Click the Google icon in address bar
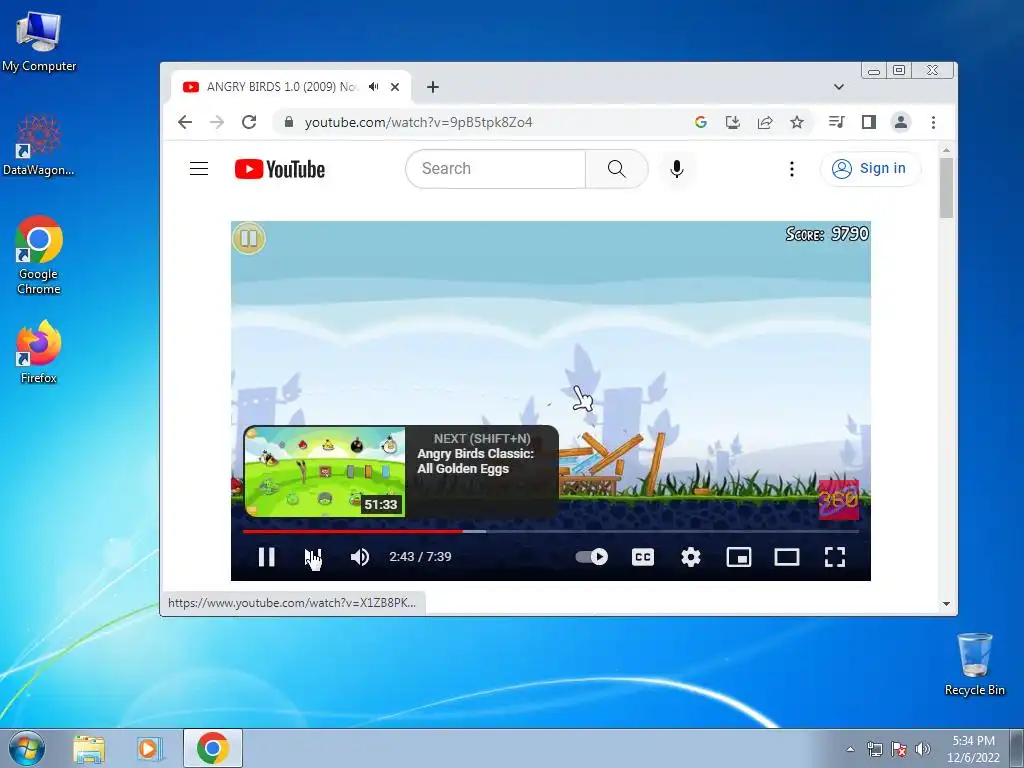 pos(701,122)
